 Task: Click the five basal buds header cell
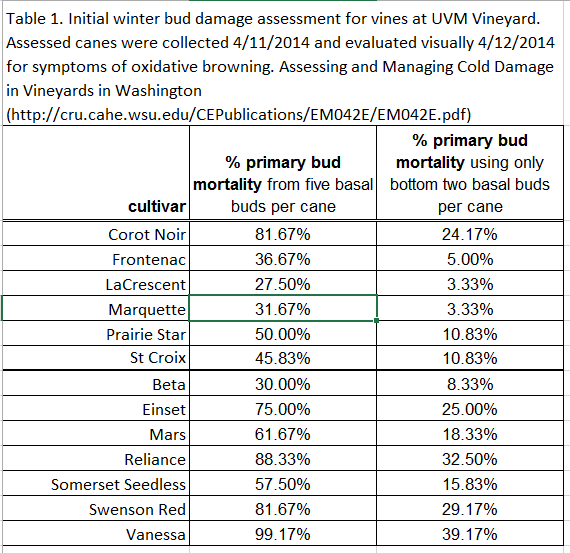pos(283,173)
